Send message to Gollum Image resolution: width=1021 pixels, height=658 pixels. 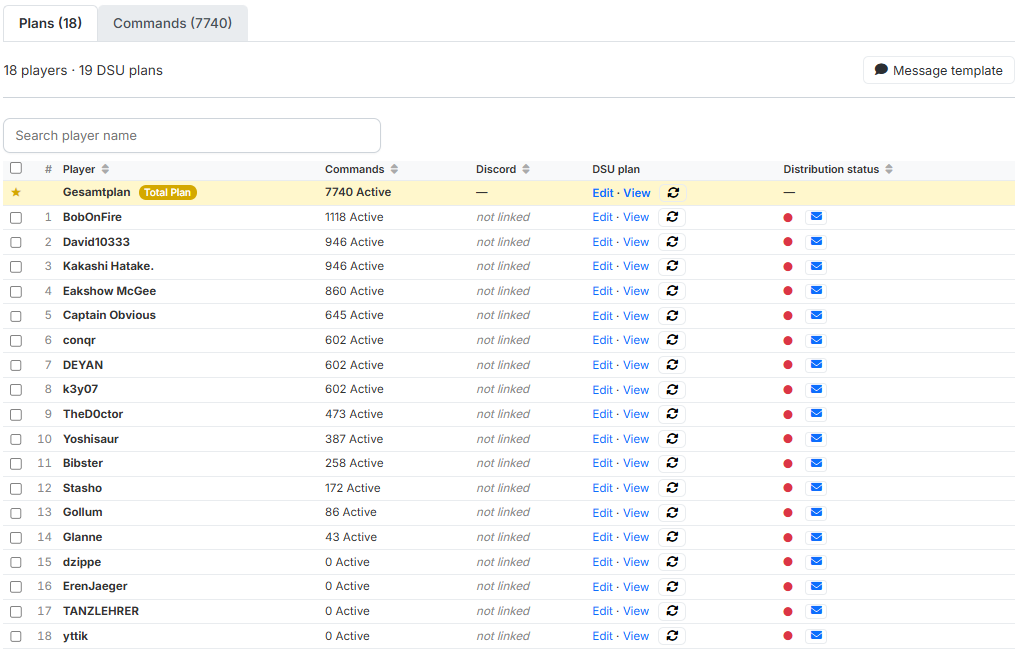click(816, 512)
